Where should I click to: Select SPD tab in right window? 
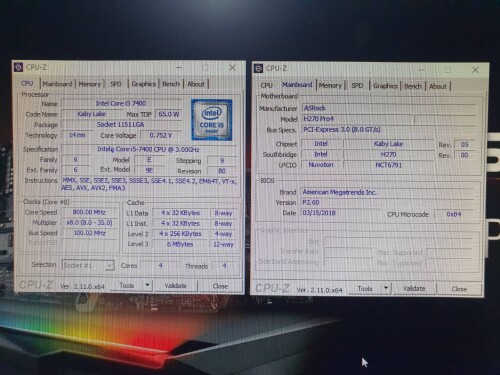click(357, 86)
